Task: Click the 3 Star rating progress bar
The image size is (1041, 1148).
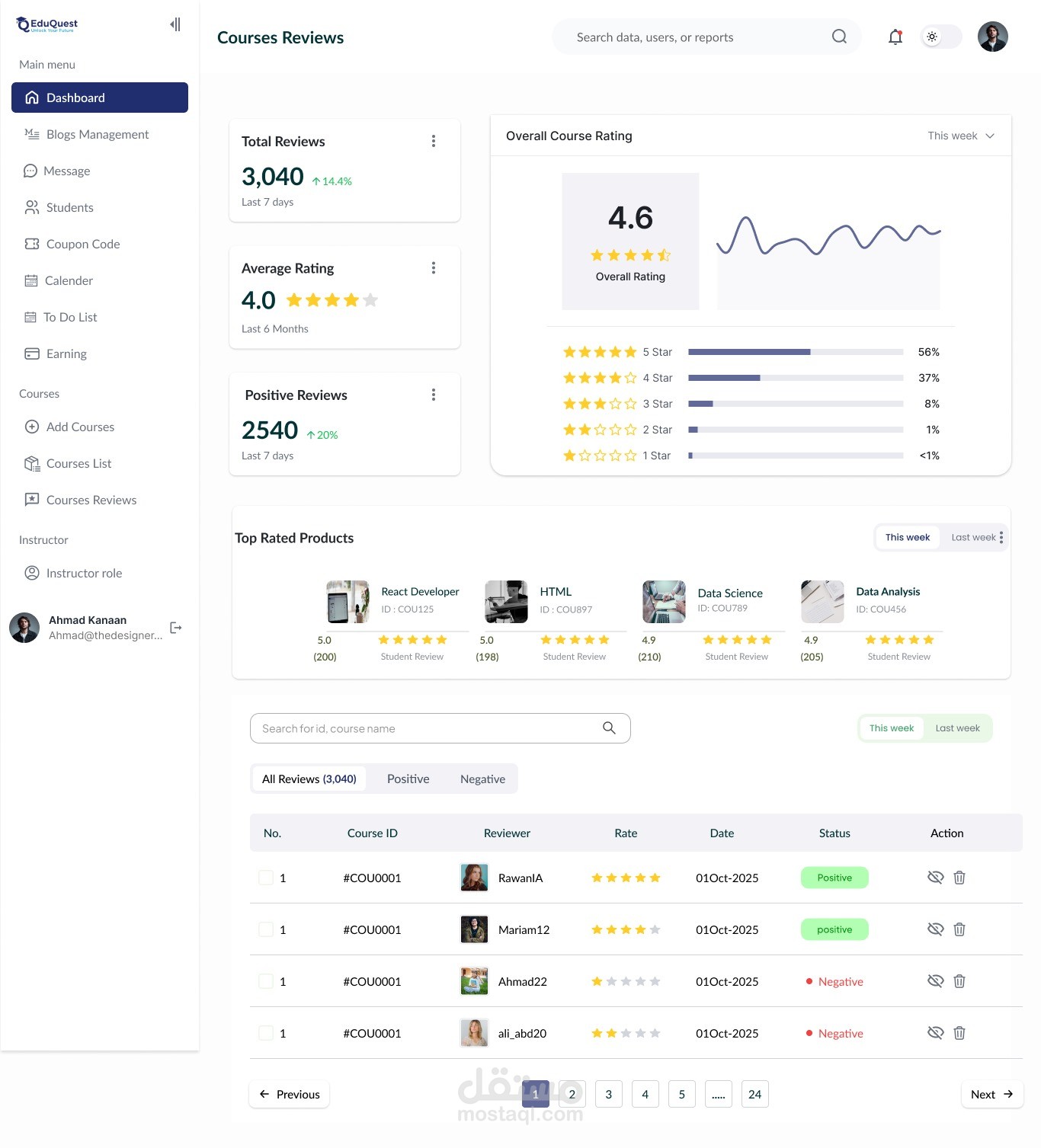Action: [796, 404]
